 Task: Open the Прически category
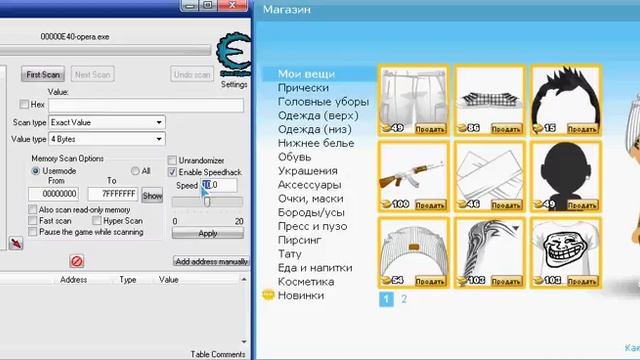coord(303,88)
